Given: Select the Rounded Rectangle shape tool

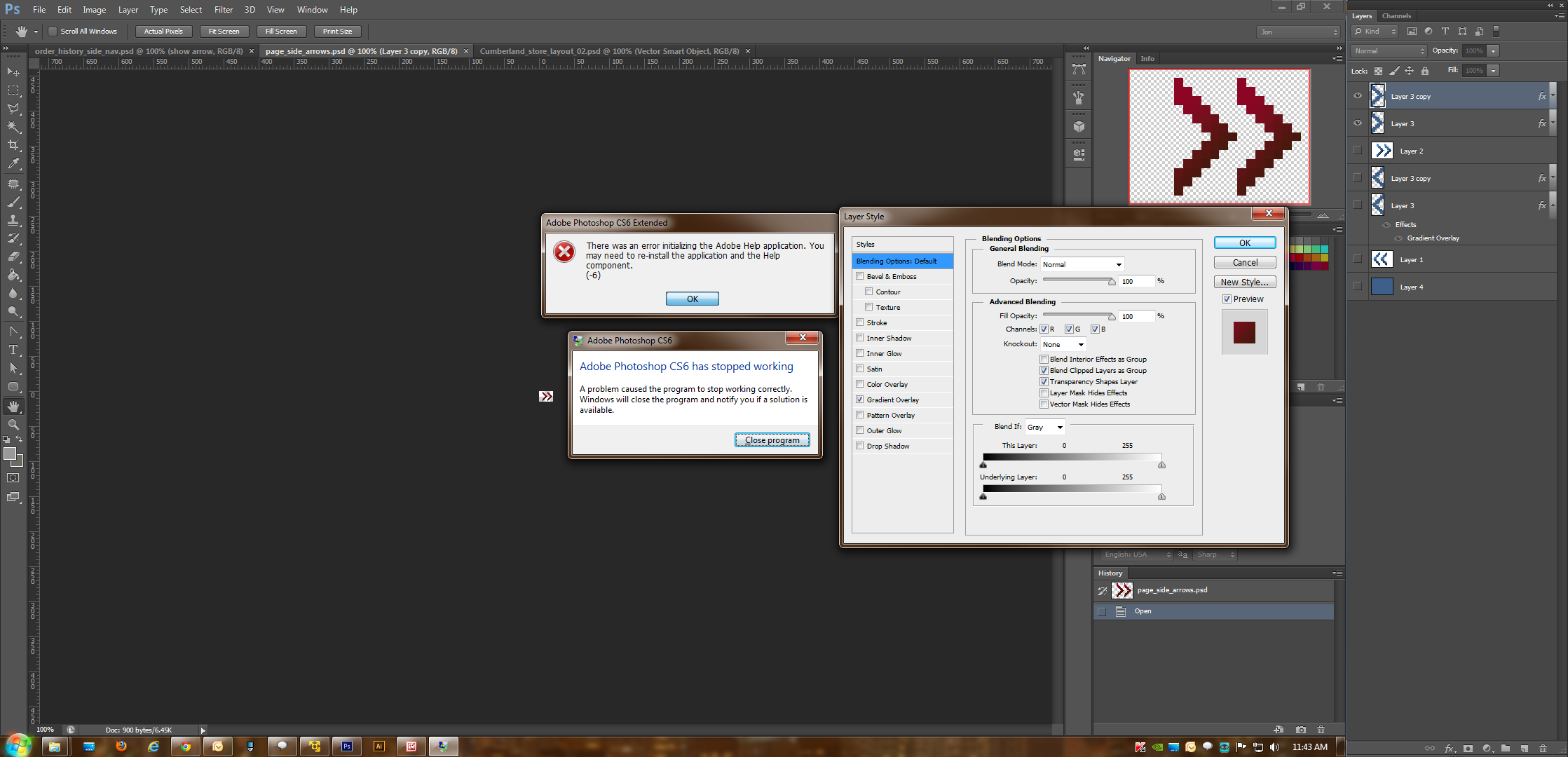Looking at the screenshot, I should tap(13, 387).
